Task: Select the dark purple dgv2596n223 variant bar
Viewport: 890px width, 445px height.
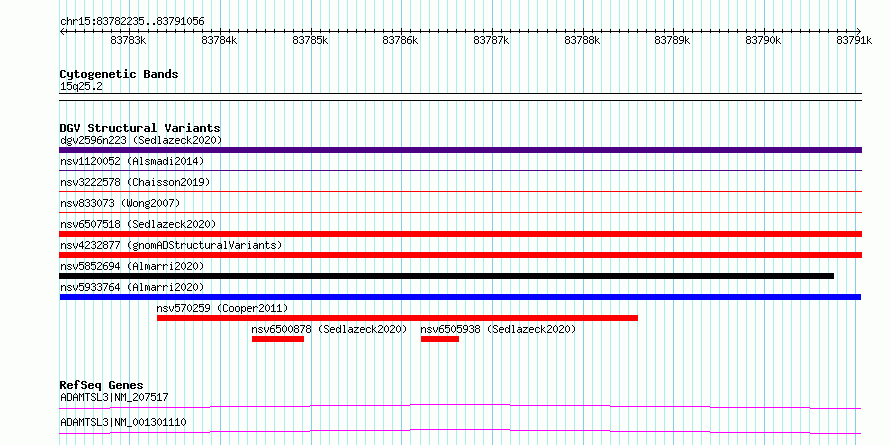Action: [x=460, y=150]
